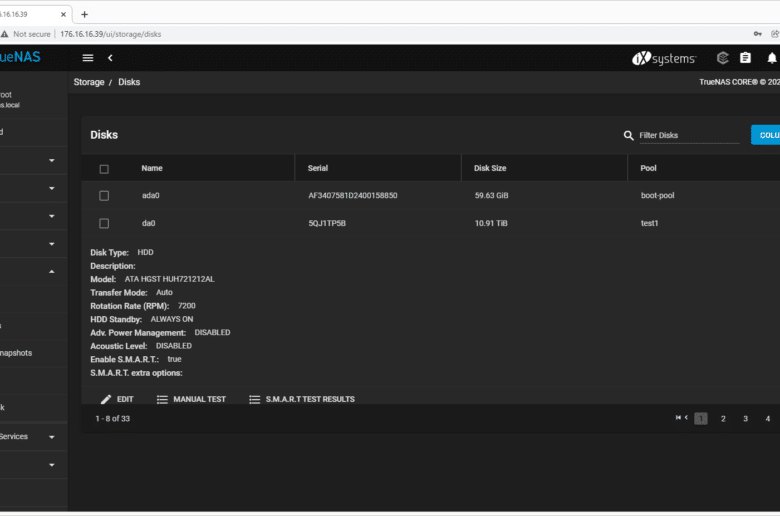Go to Disks breadcrumb
Viewport: 780px width, 516px height.
129,82
